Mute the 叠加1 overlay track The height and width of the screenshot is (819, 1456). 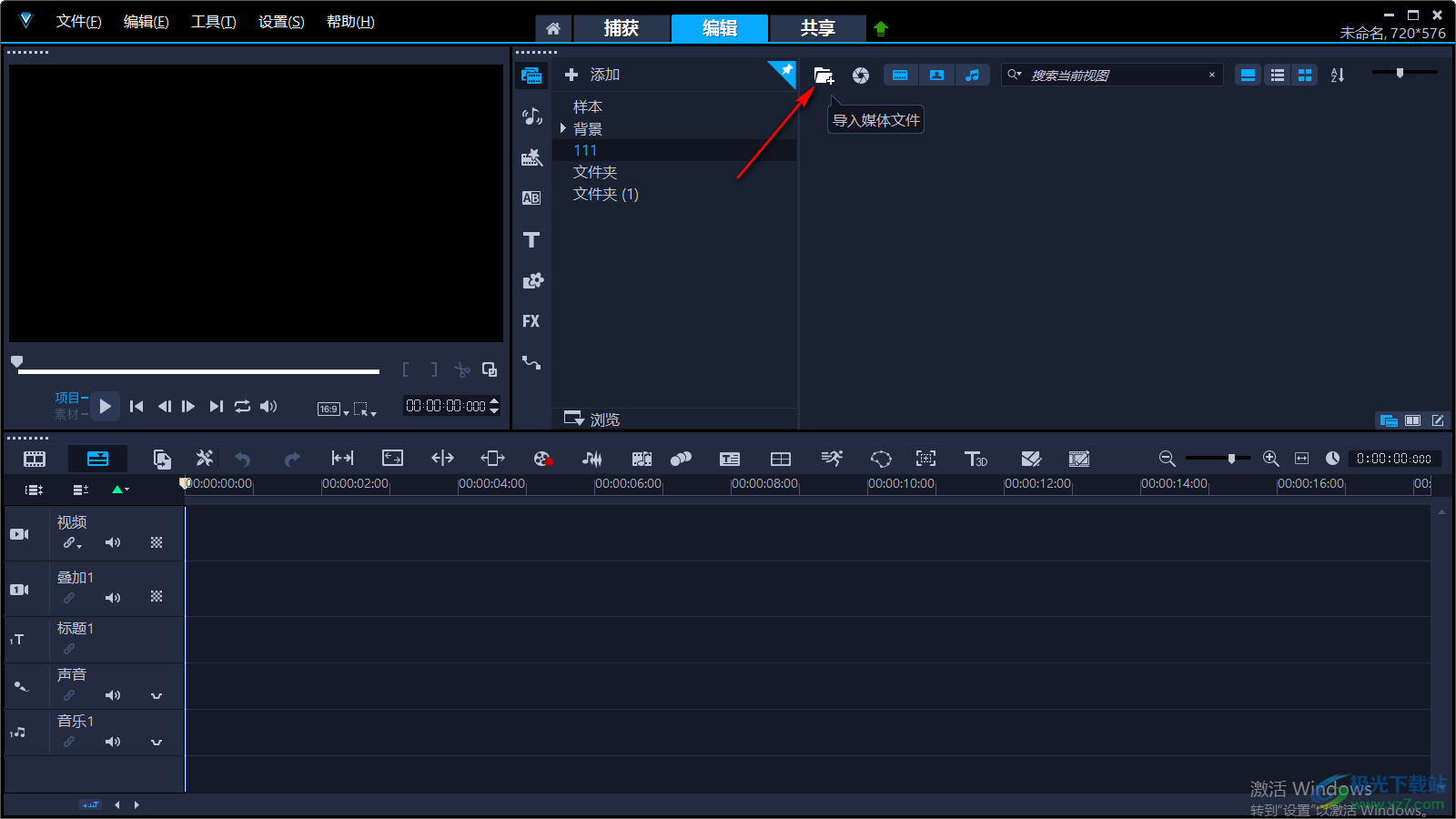[113, 598]
